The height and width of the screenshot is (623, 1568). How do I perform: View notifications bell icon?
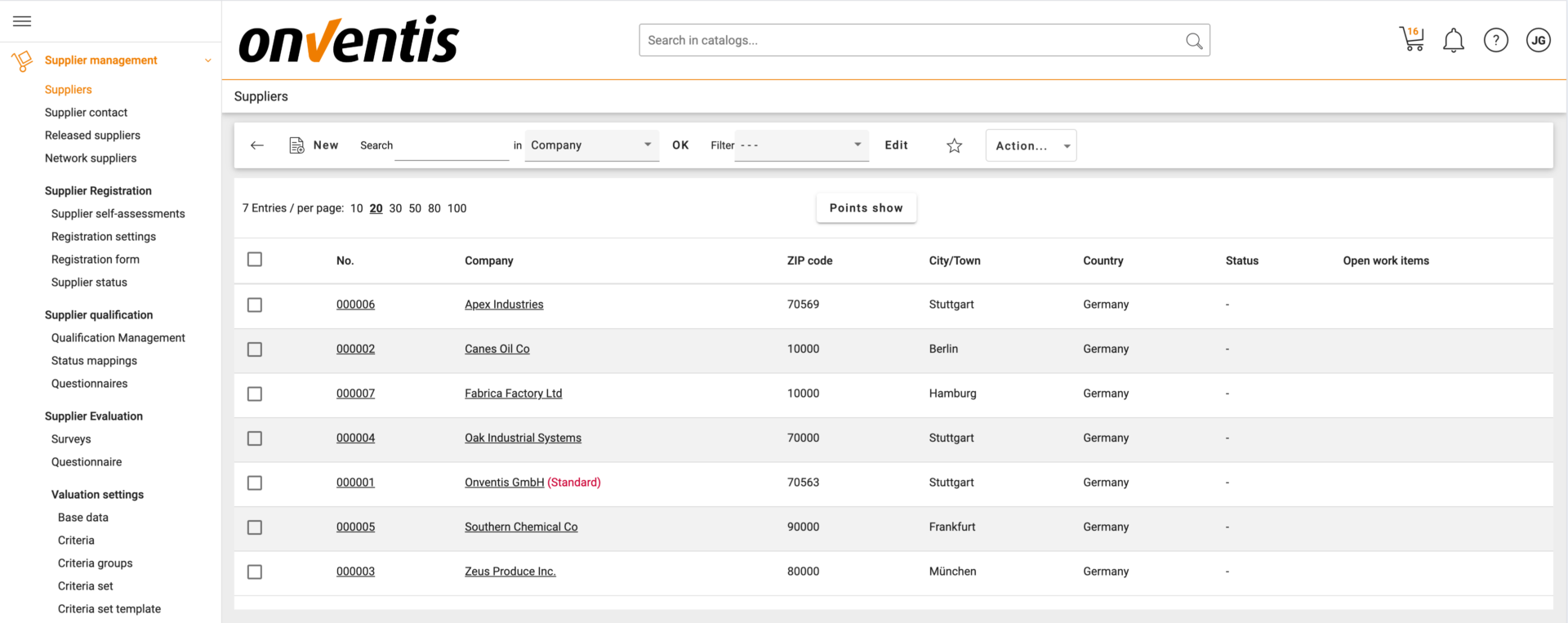[1453, 40]
